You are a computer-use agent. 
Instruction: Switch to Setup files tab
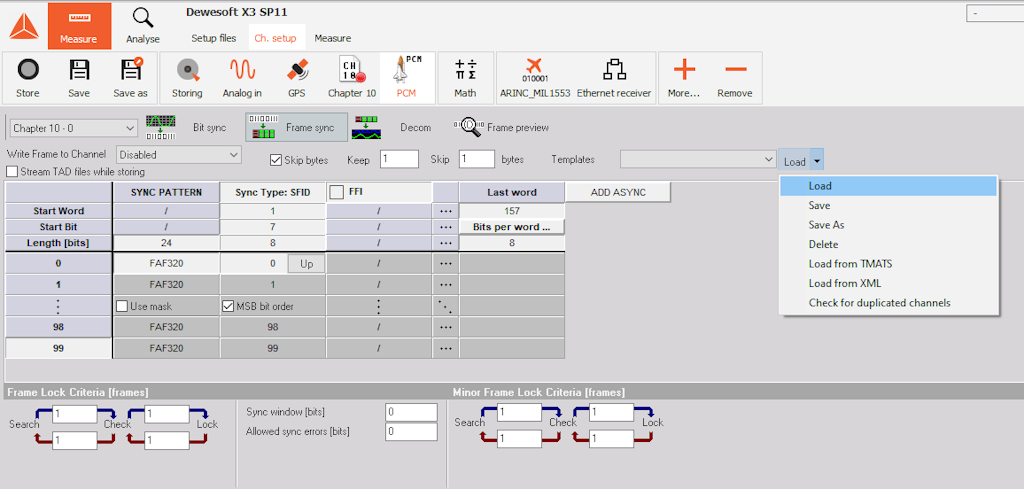coord(214,39)
